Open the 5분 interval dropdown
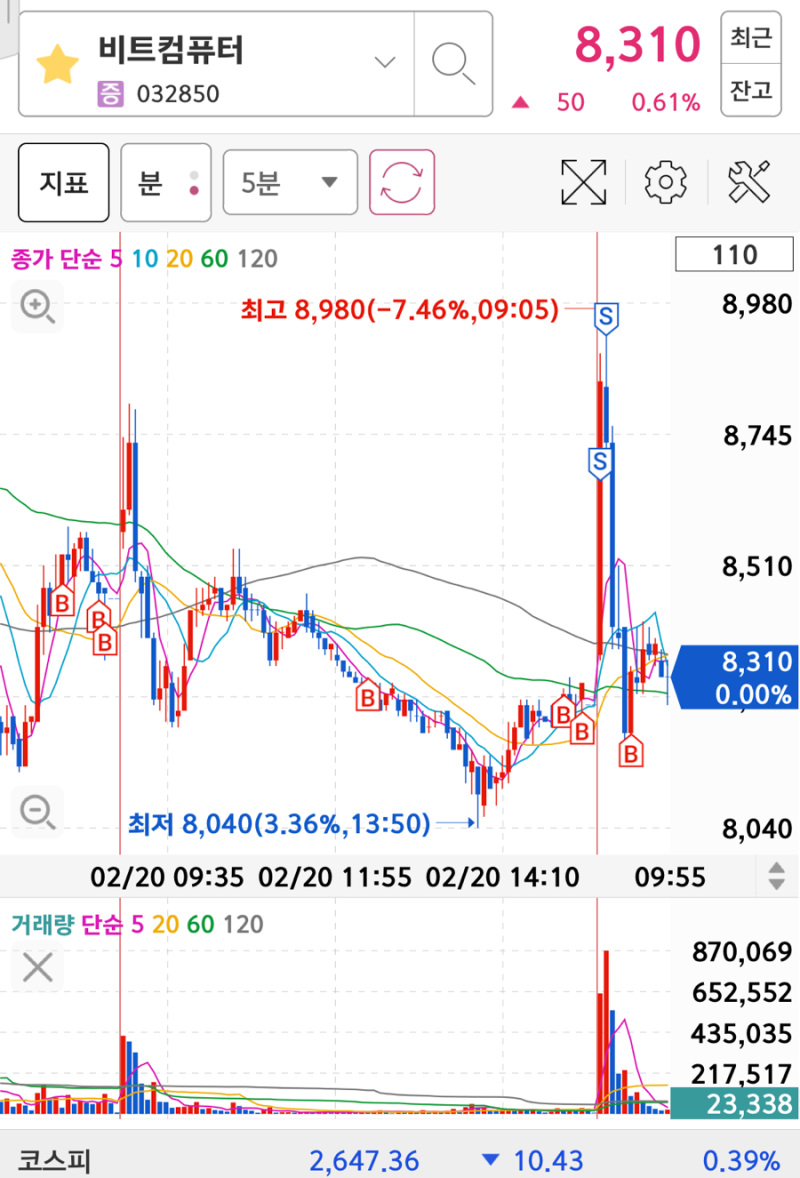This screenshot has height=1178, width=800. pyautogui.click(x=290, y=183)
